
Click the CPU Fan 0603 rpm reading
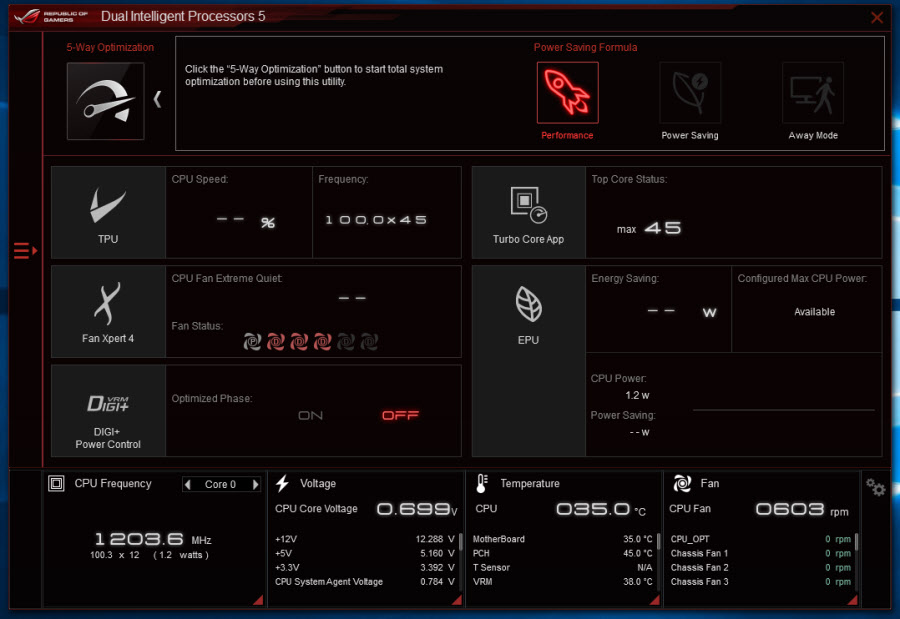coord(802,509)
